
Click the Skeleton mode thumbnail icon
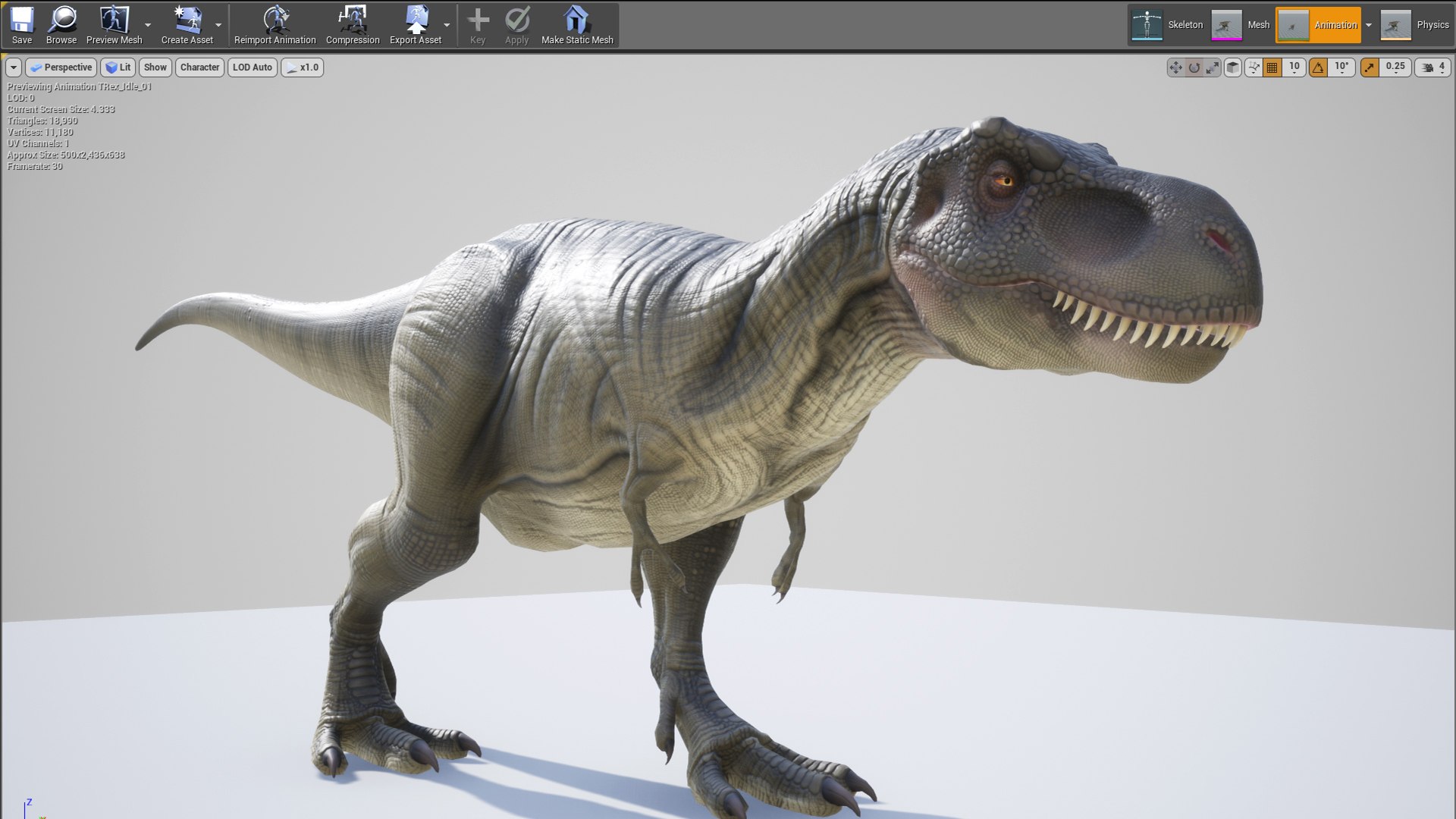click(1147, 25)
